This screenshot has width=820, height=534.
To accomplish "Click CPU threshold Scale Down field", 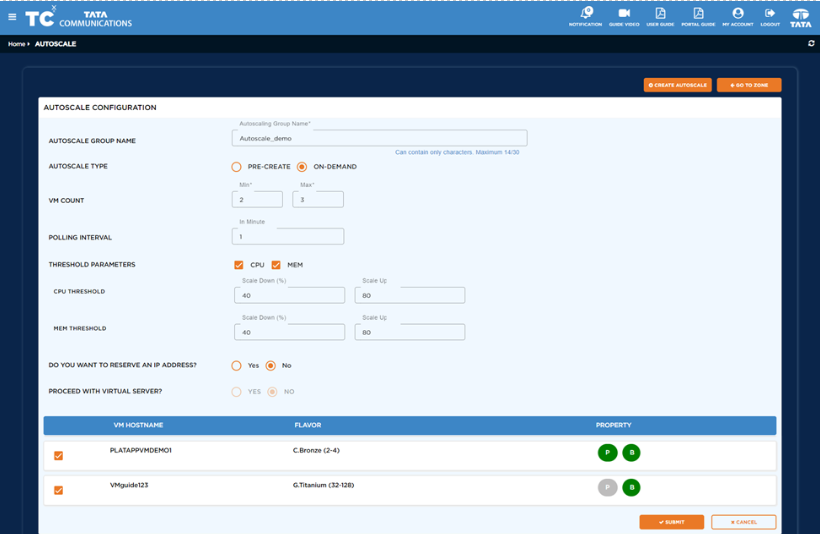I will (289, 295).
